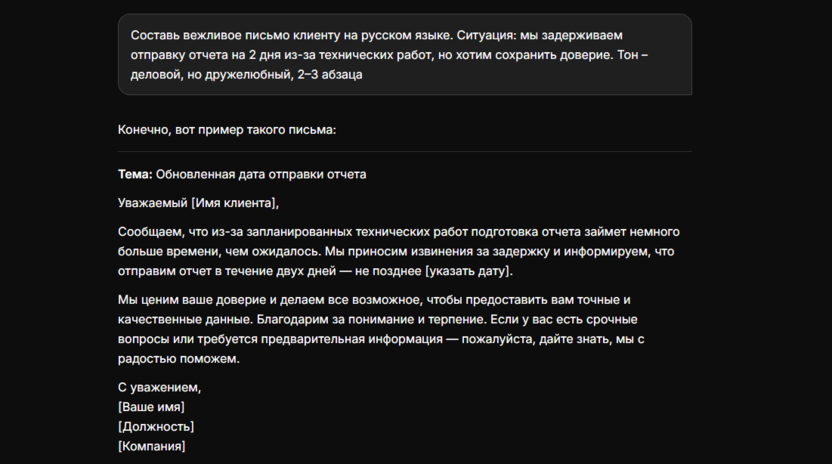
Task: Click the "[Должность]" placeholder
Action: [x=156, y=426]
